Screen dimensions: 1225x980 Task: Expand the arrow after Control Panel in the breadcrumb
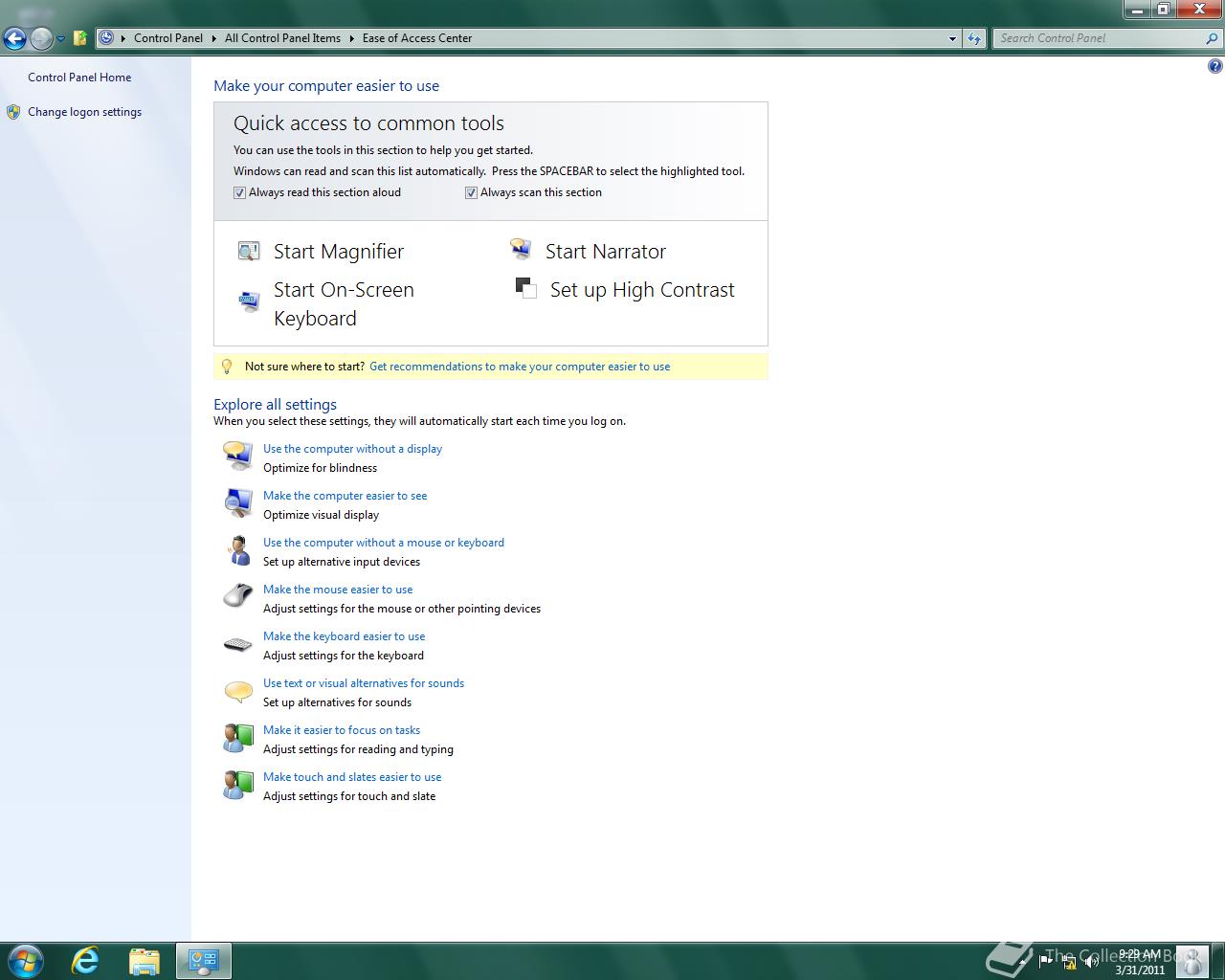coord(213,38)
